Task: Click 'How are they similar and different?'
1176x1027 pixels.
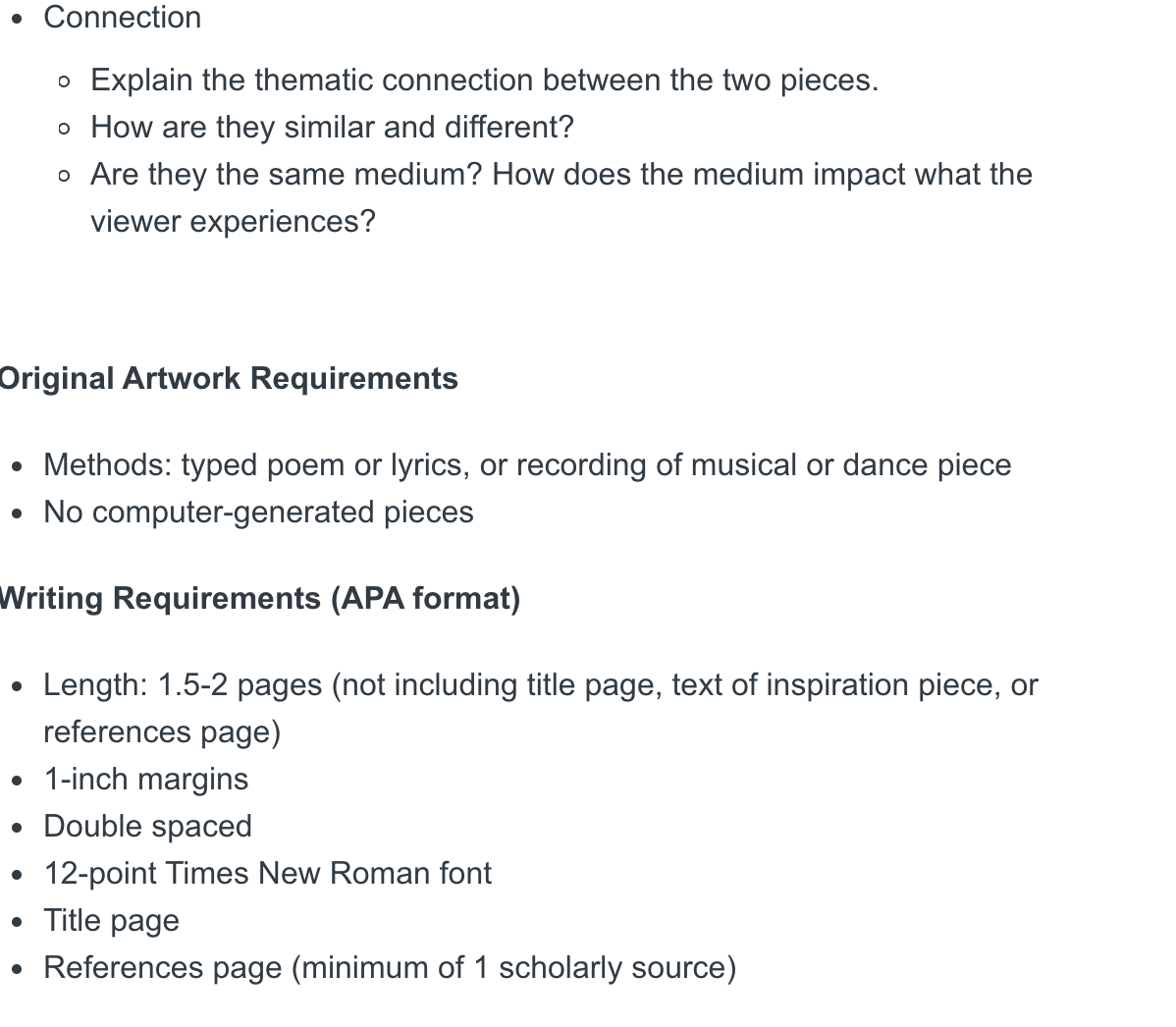Action: click(332, 128)
